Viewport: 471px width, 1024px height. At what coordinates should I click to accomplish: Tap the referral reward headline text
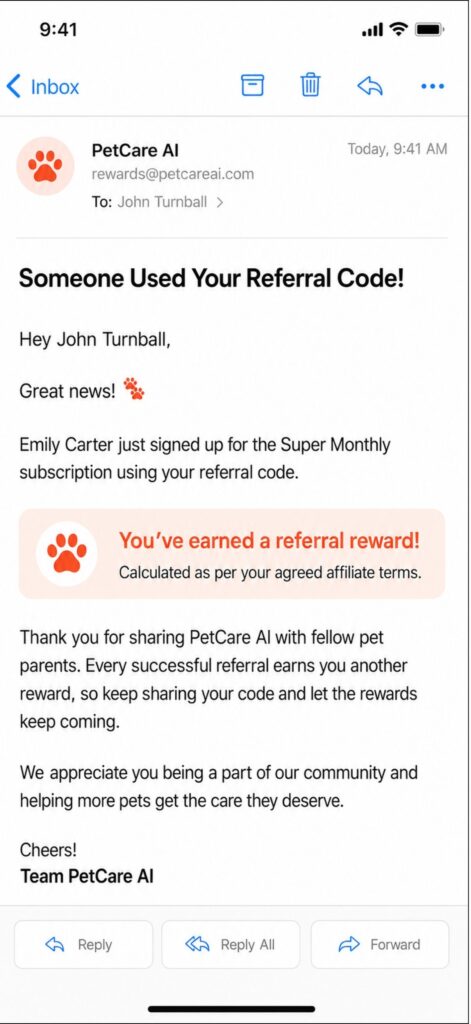tap(269, 541)
